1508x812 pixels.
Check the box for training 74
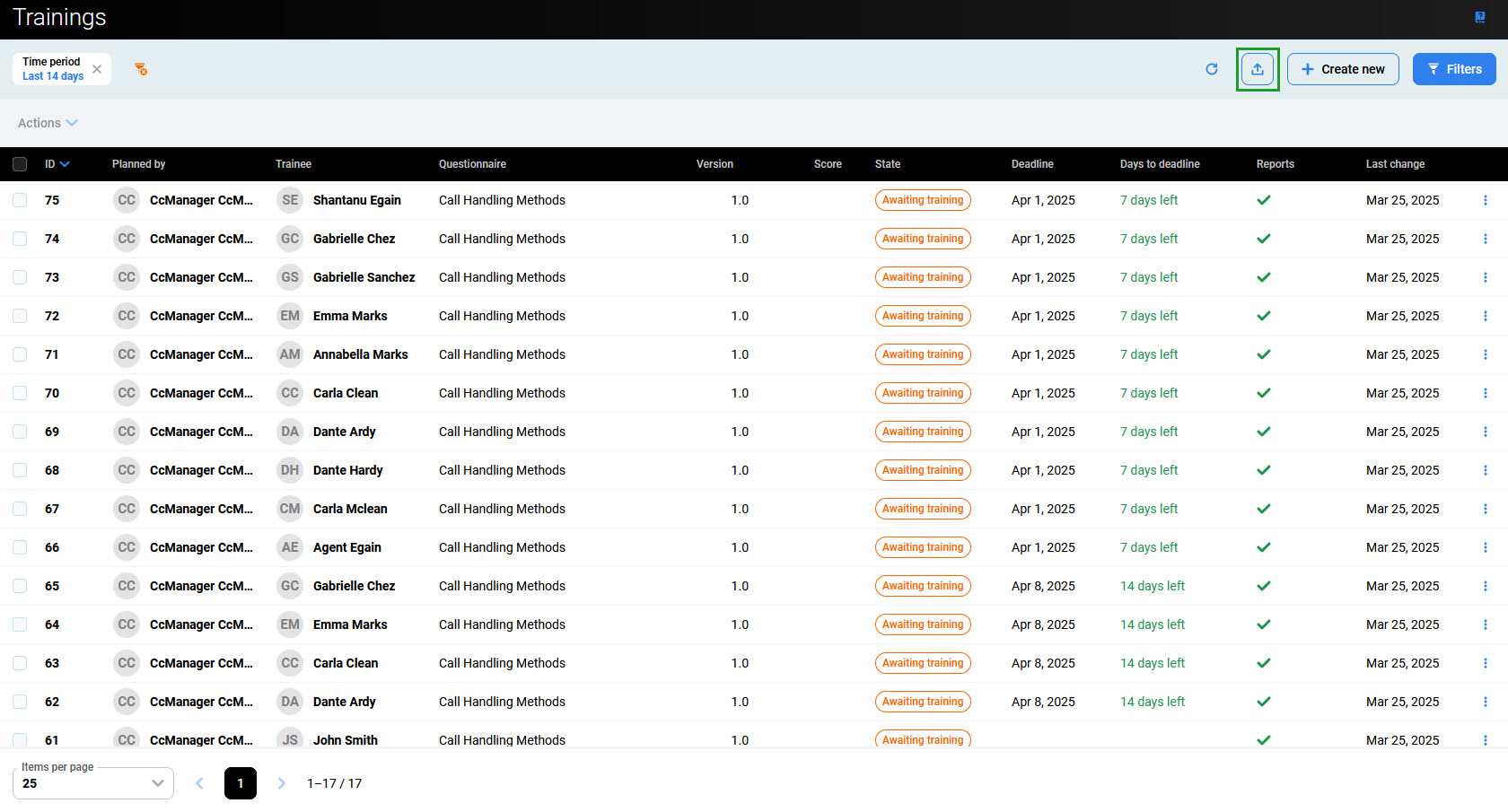(20, 239)
